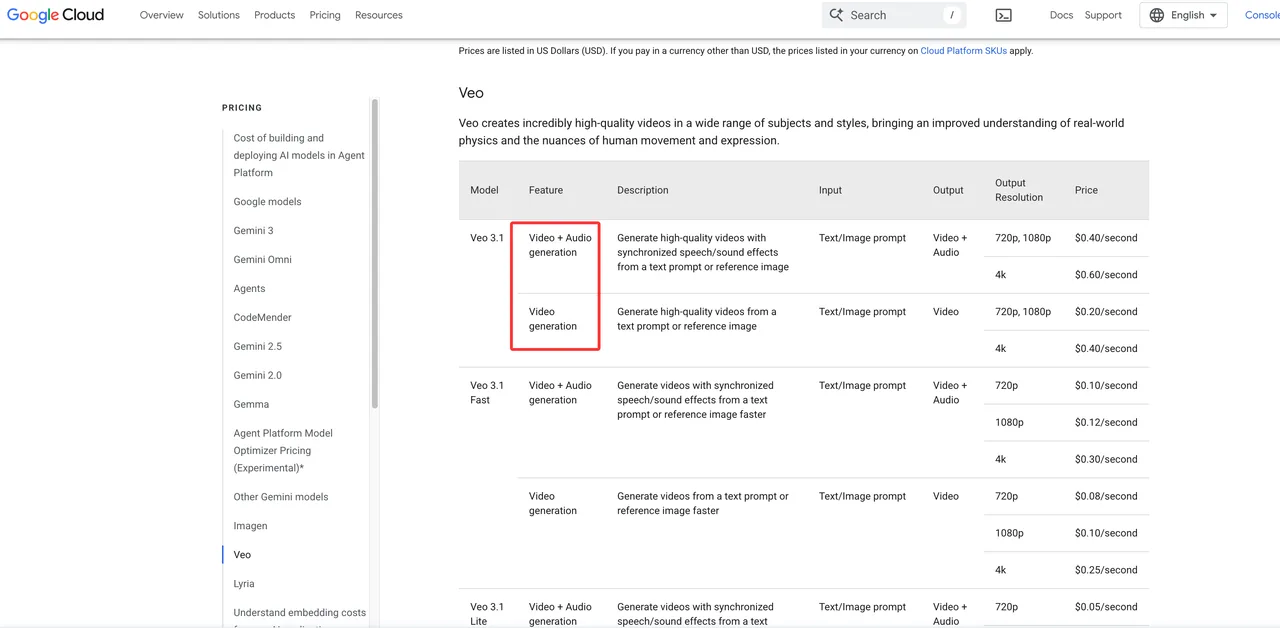
Task: Follow the Cloud Platform SKUs link
Action: [964, 51]
